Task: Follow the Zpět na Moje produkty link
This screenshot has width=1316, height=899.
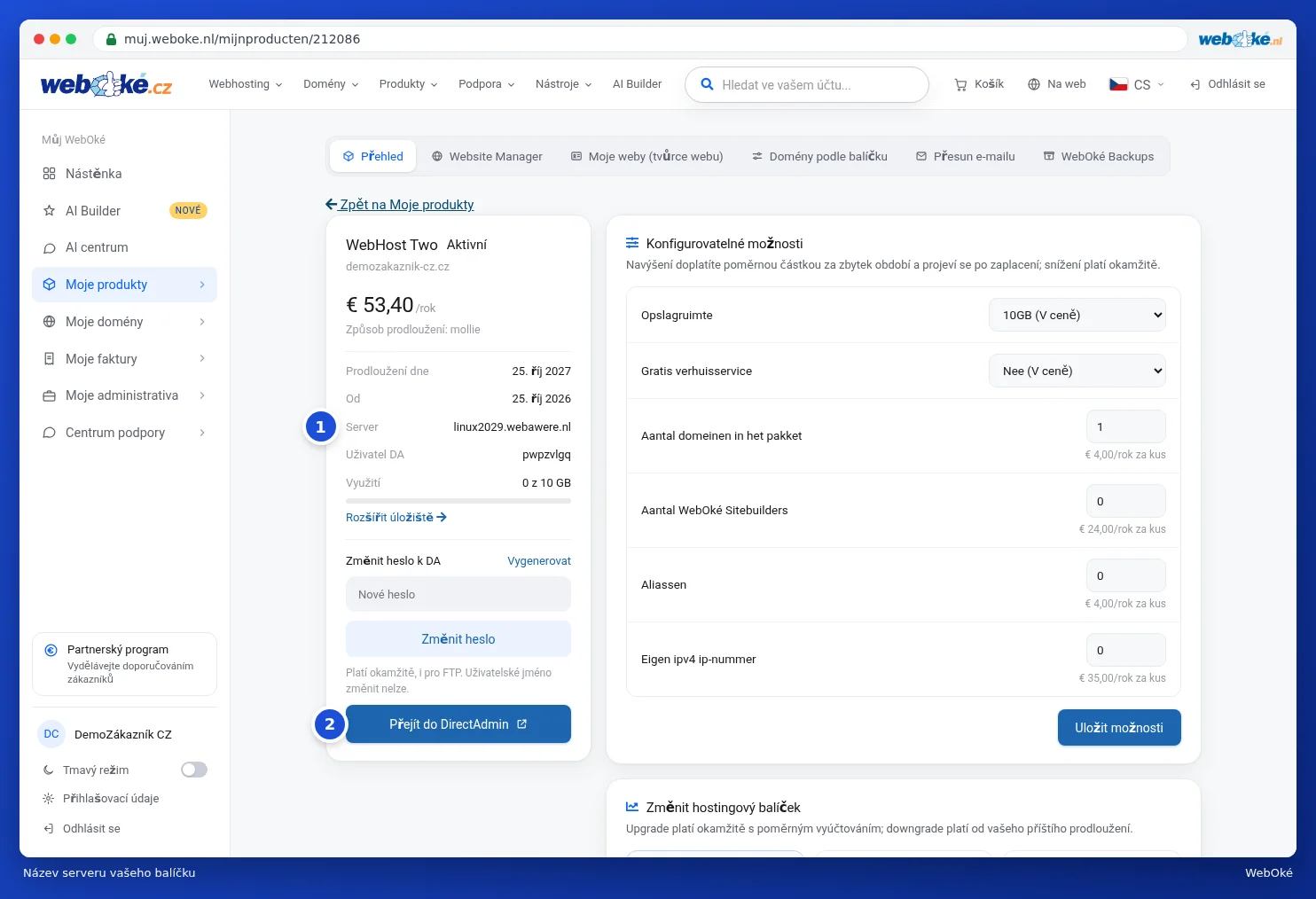Action: click(x=400, y=205)
